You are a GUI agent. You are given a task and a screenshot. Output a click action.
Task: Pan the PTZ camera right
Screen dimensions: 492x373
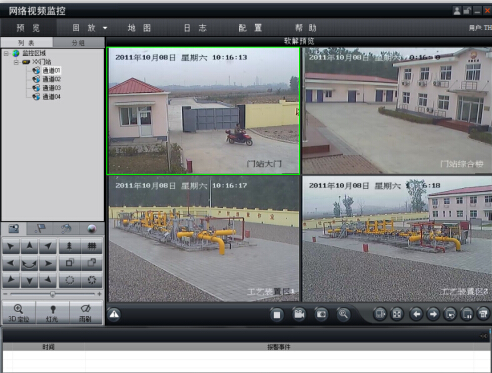tap(48, 264)
